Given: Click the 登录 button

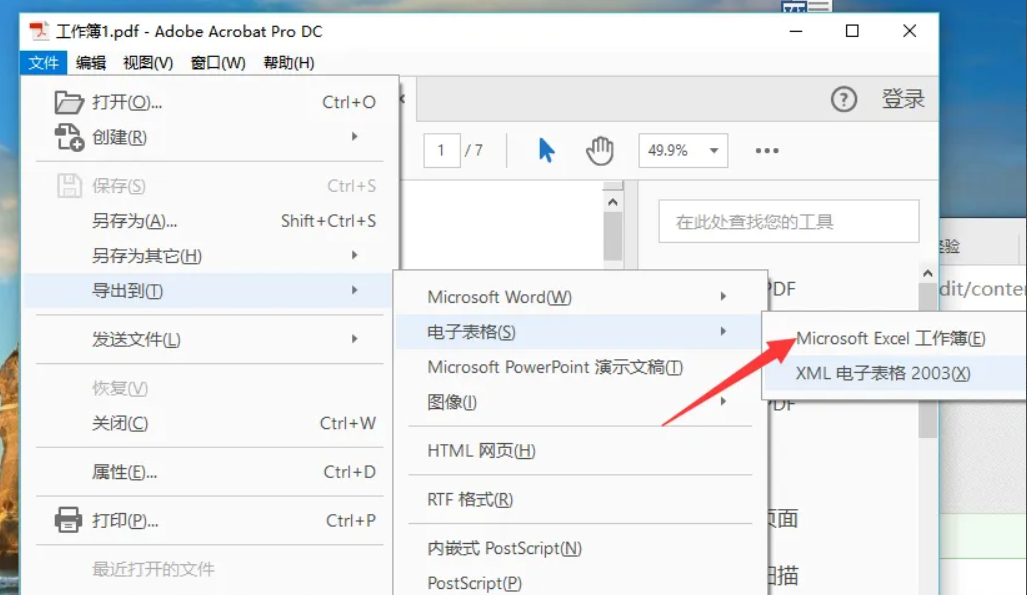Looking at the screenshot, I should [904, 99].
